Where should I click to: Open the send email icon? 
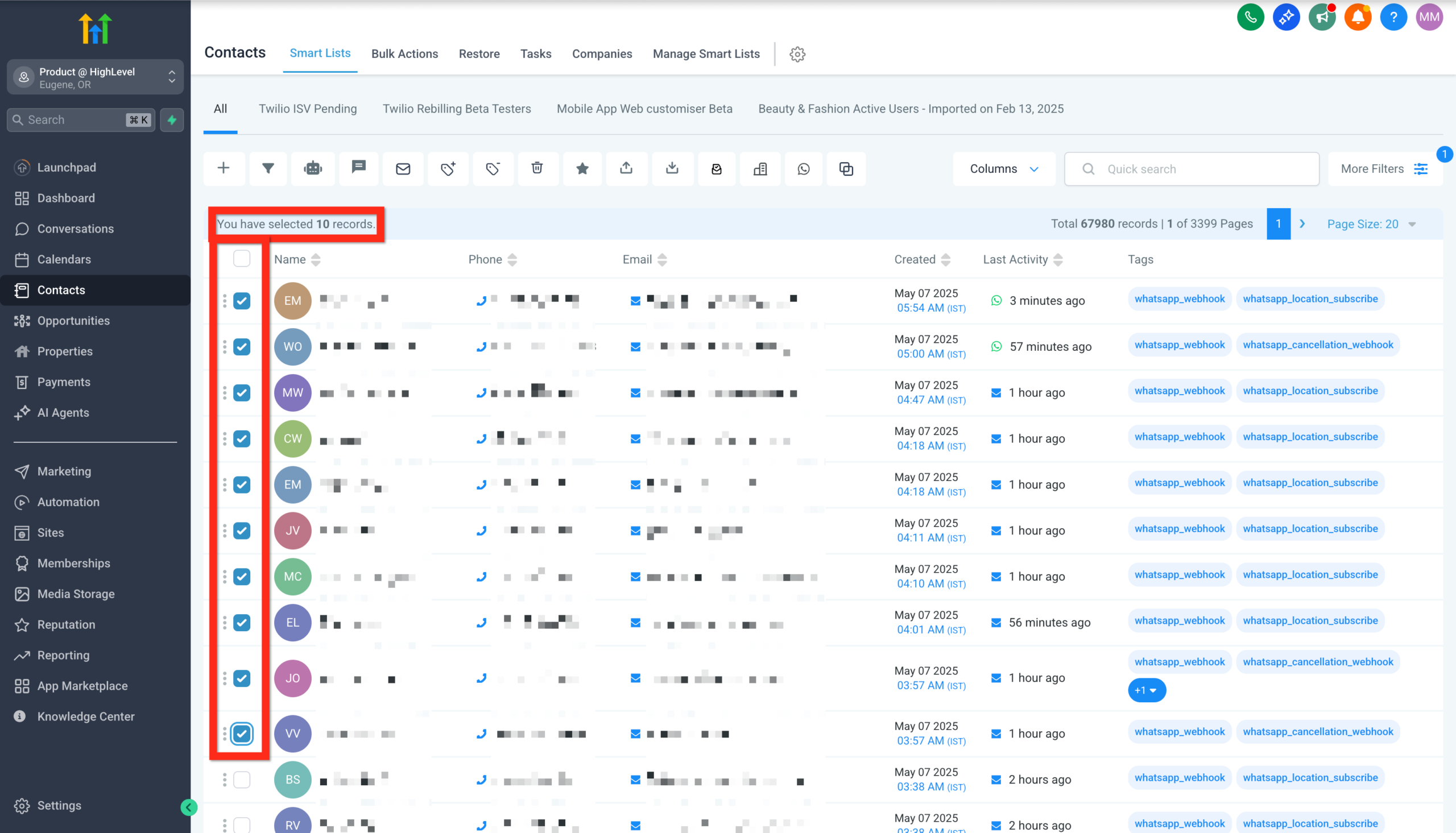point(403,169)
